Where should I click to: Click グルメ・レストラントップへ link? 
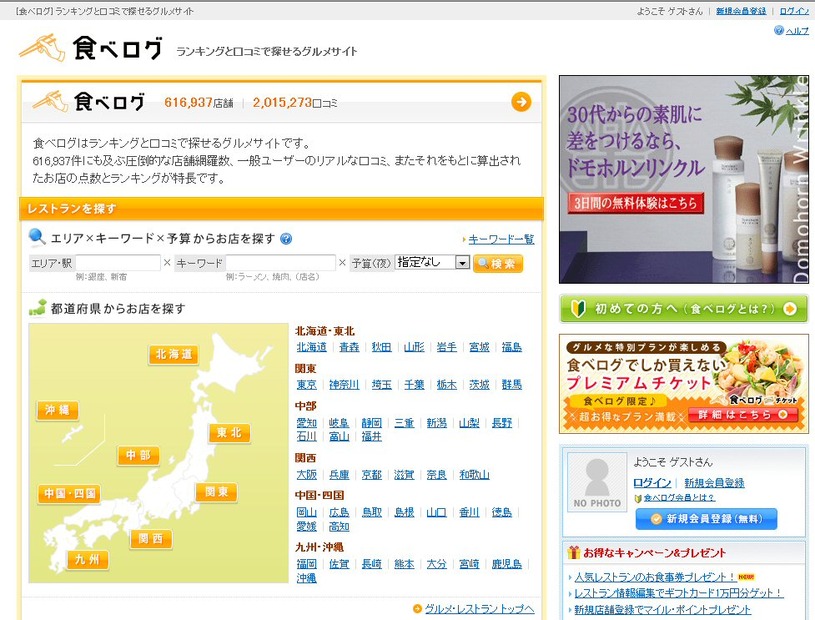[479, 609]
